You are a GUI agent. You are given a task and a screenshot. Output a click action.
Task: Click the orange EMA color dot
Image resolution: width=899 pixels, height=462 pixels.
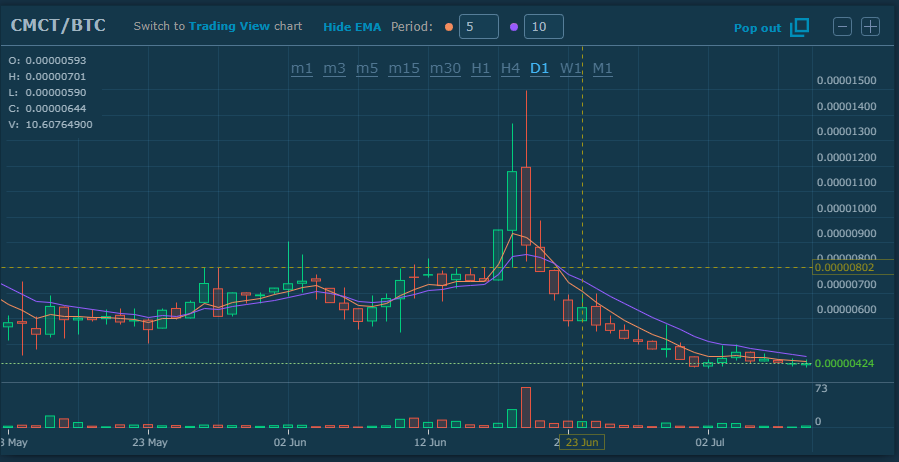(x=447, y=27)
